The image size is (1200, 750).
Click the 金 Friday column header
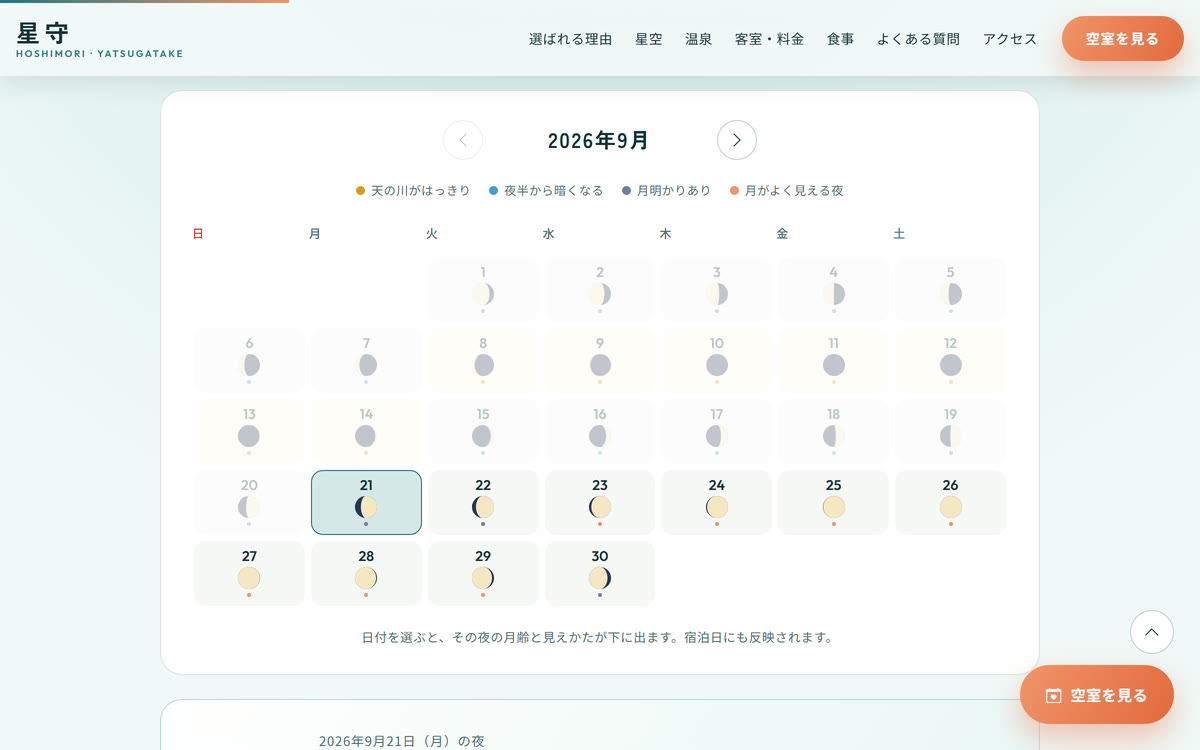pos(783,234)
